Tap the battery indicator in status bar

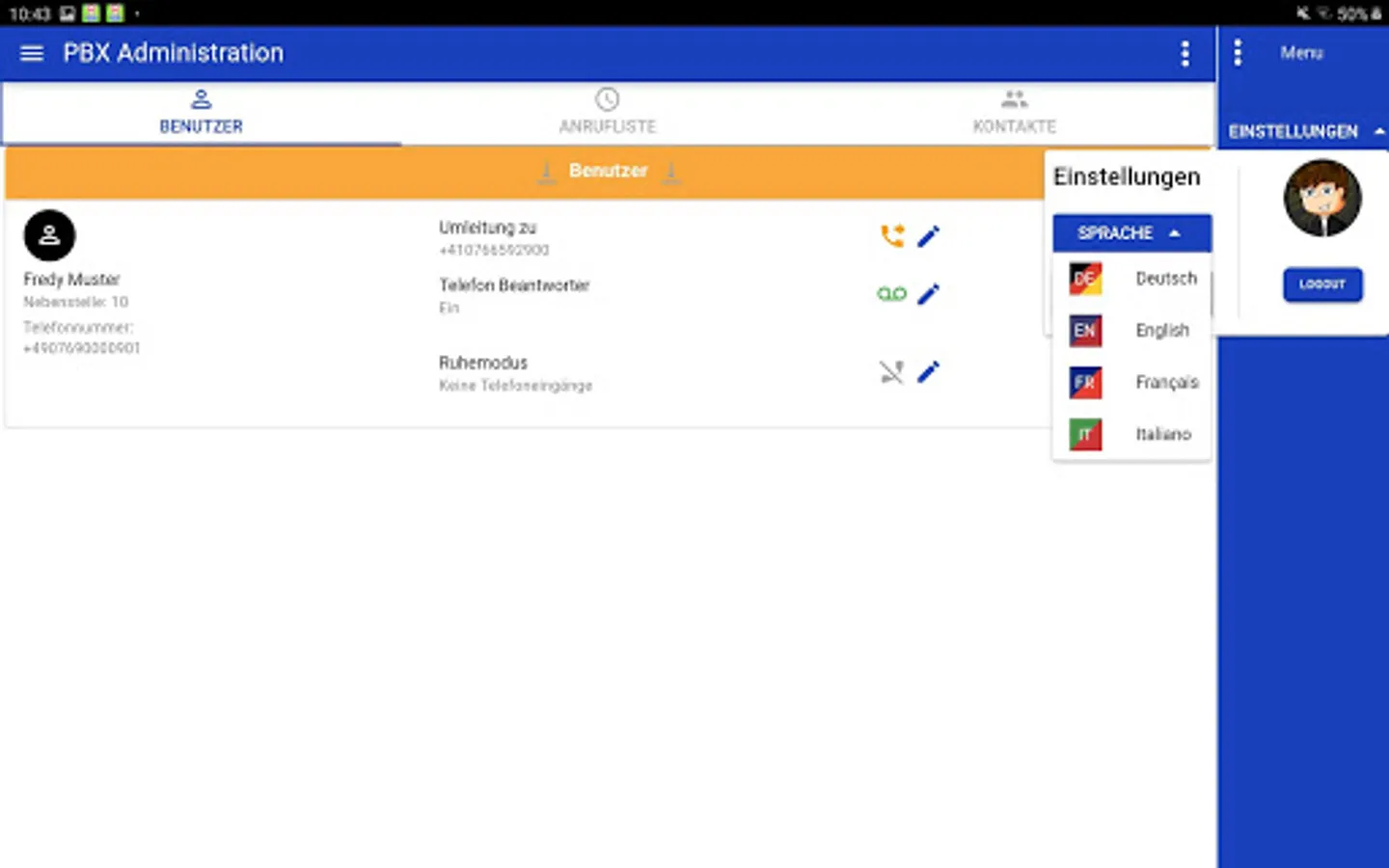click(x=1359, y=14)
